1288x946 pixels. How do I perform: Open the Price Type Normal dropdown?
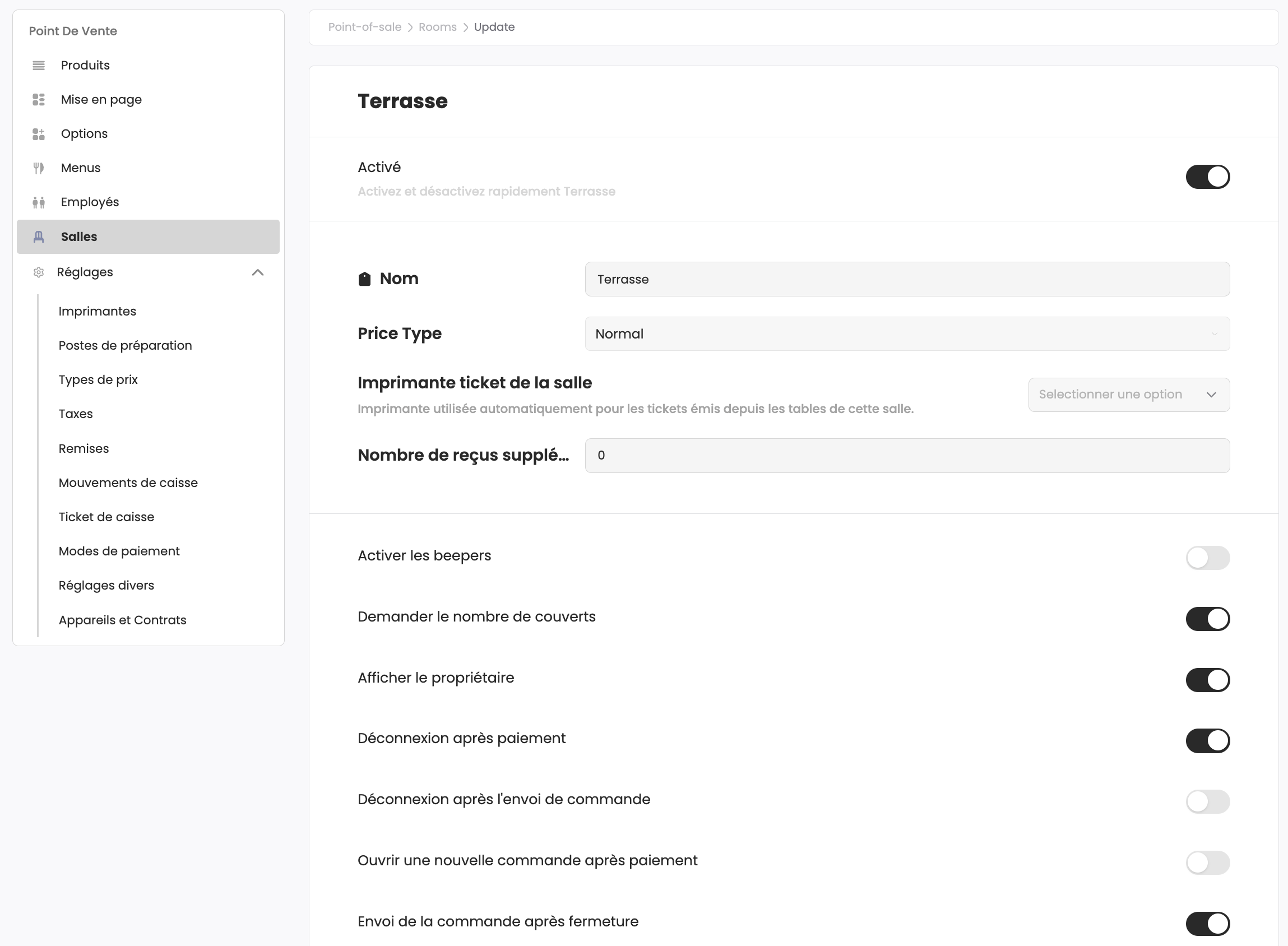click(x=906, y=334)
